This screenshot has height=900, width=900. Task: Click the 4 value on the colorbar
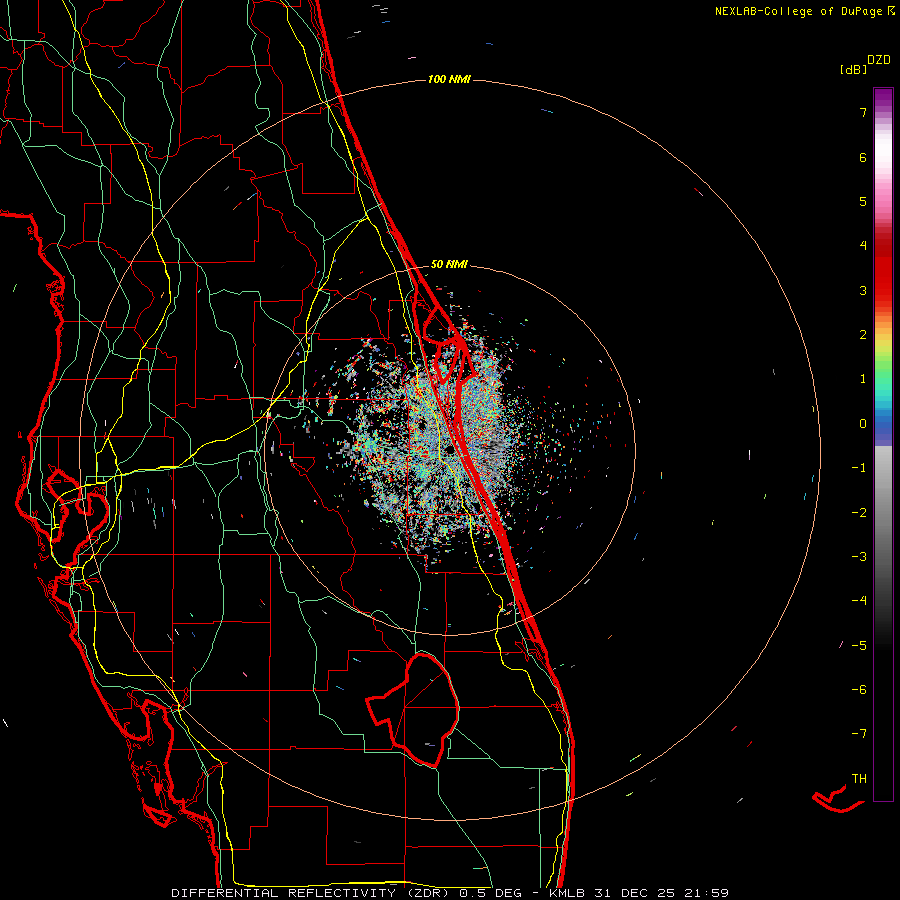pos(863,246)
